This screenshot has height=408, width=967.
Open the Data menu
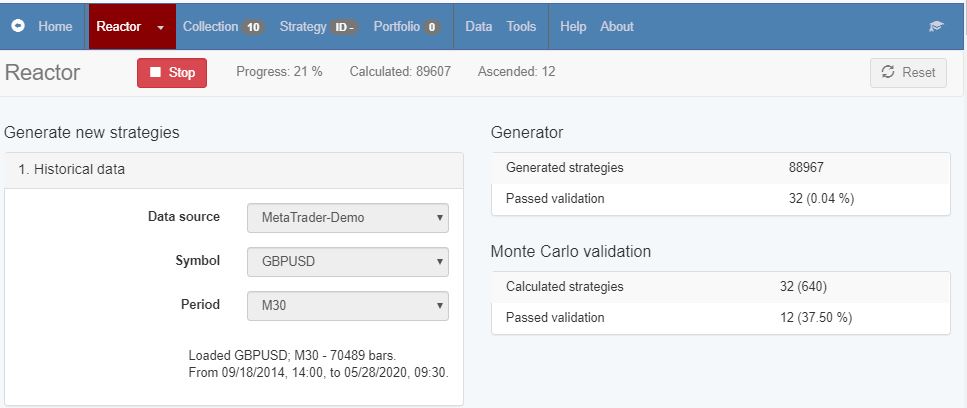click(x=478, y=27)
